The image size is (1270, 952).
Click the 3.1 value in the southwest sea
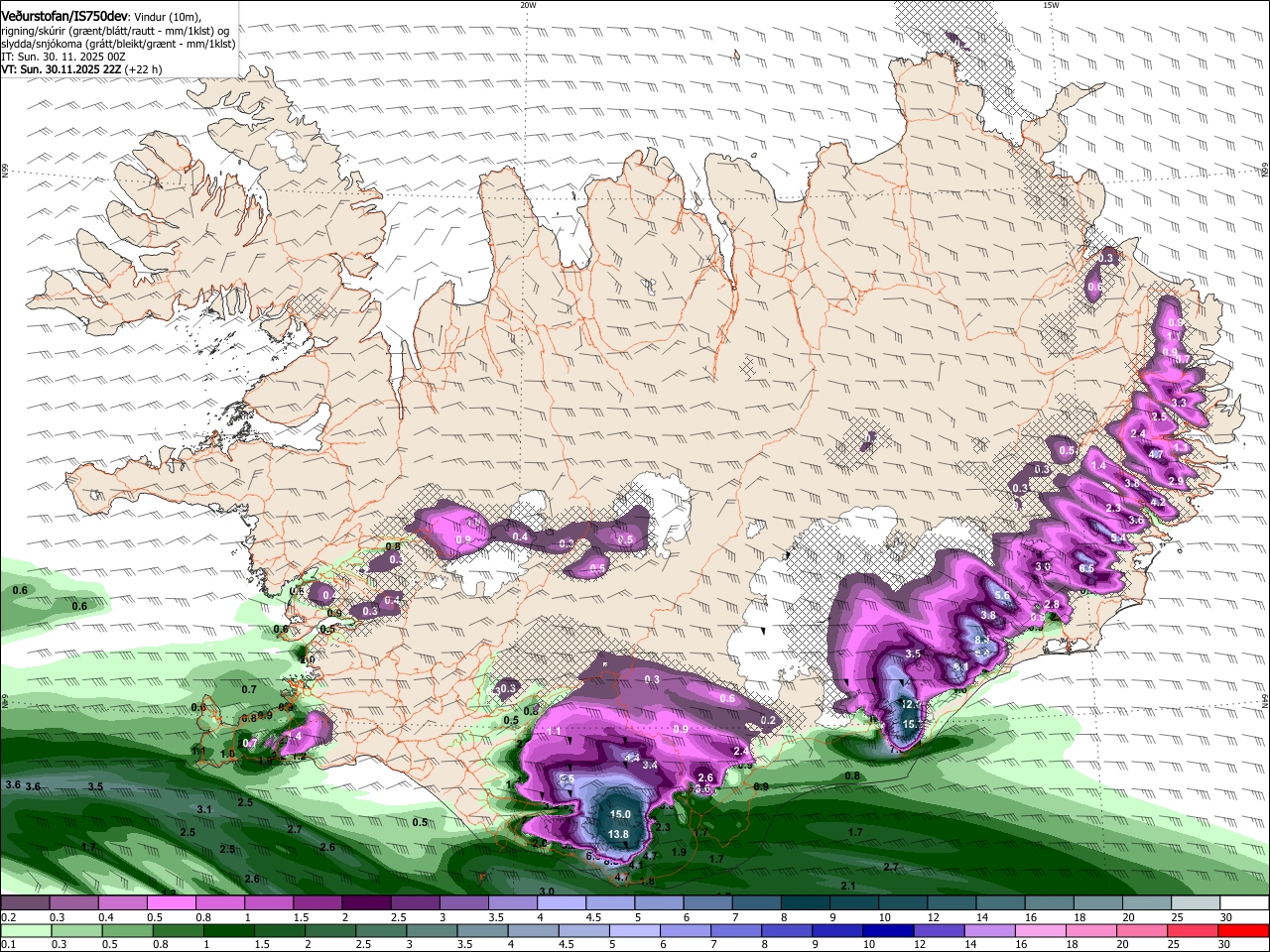204,810
